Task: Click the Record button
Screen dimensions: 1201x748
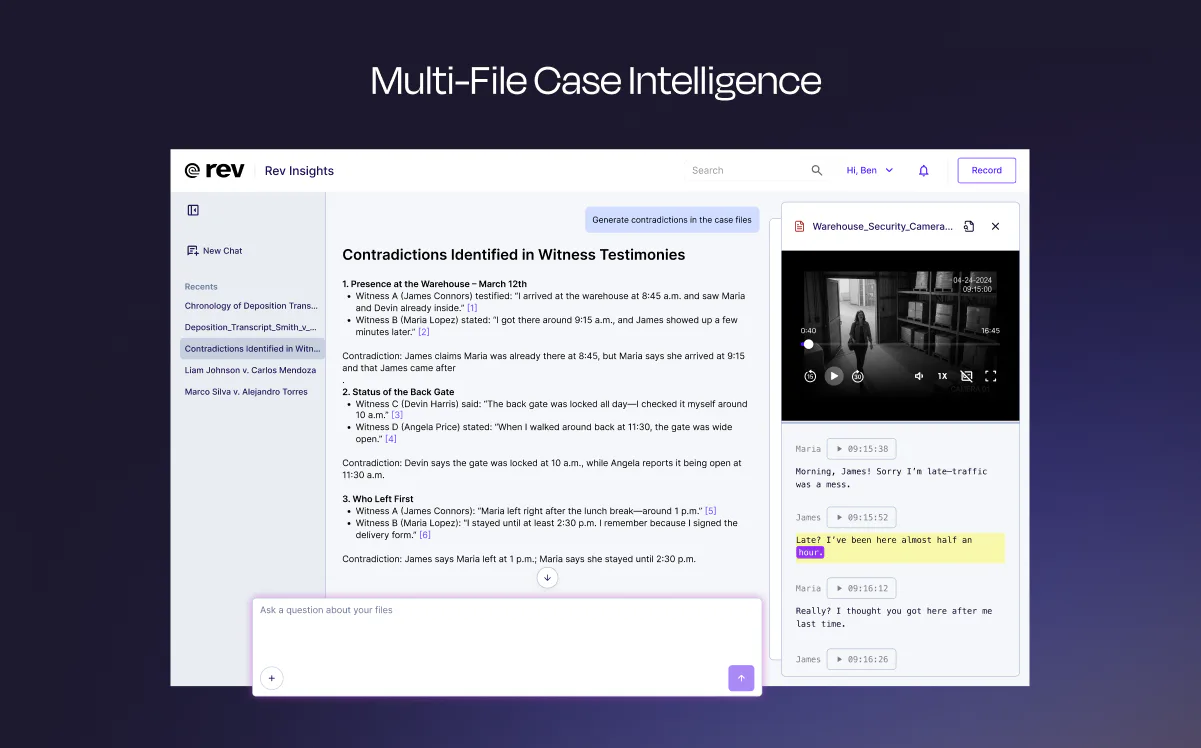Action: pos(986,170)
